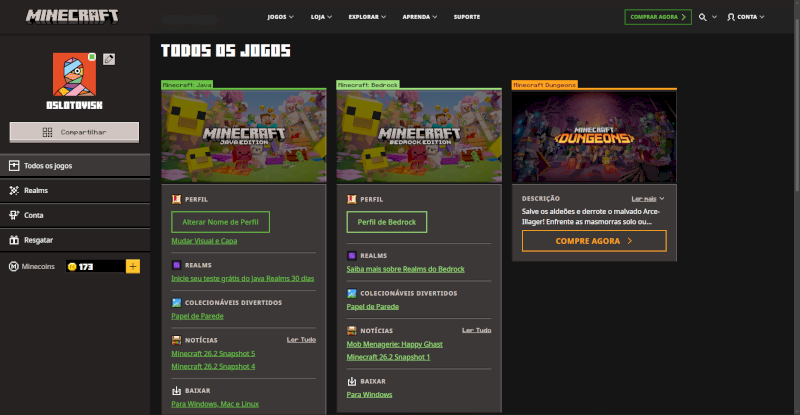Open the Java Realms 30 dias free trial link
The height and width of the screenshot is (415, 800).
(x=242, y=278)
